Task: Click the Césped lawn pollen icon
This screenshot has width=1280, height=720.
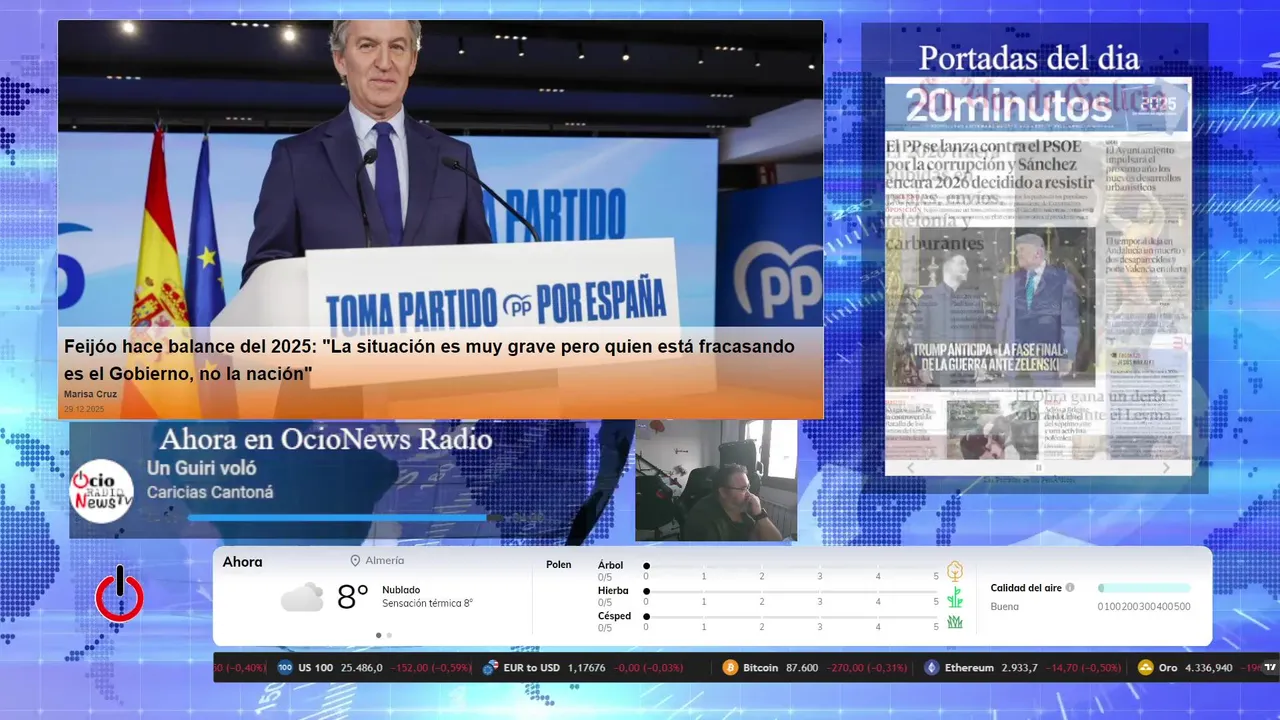Action: [955, 622]
